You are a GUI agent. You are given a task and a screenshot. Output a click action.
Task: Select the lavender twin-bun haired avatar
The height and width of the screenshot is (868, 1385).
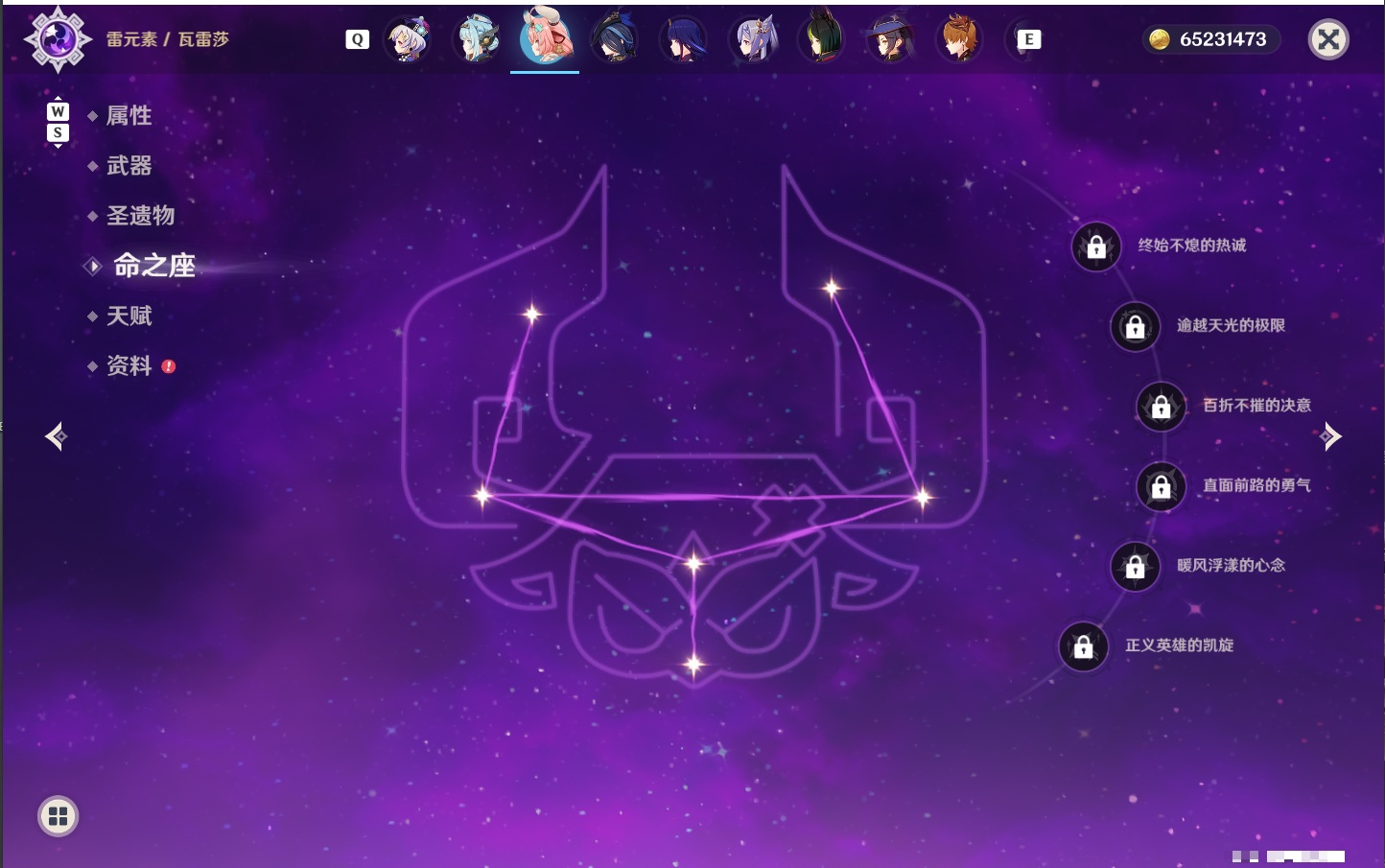point(753,39)
